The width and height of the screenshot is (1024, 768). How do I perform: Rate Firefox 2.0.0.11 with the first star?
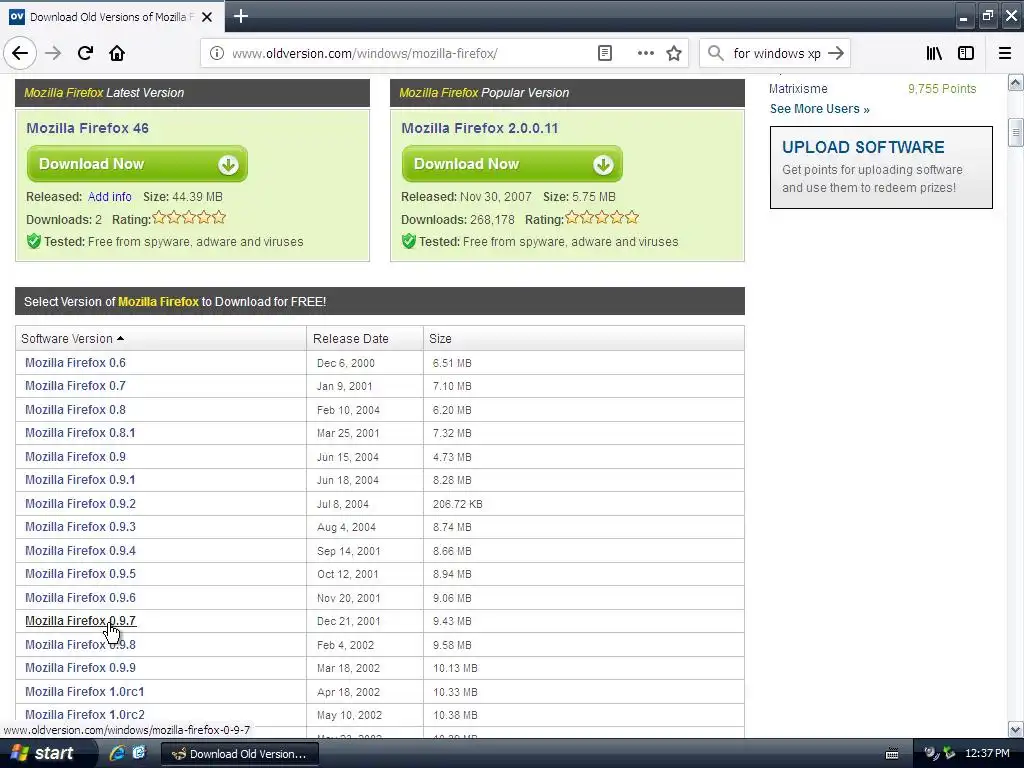click(572, 217)
